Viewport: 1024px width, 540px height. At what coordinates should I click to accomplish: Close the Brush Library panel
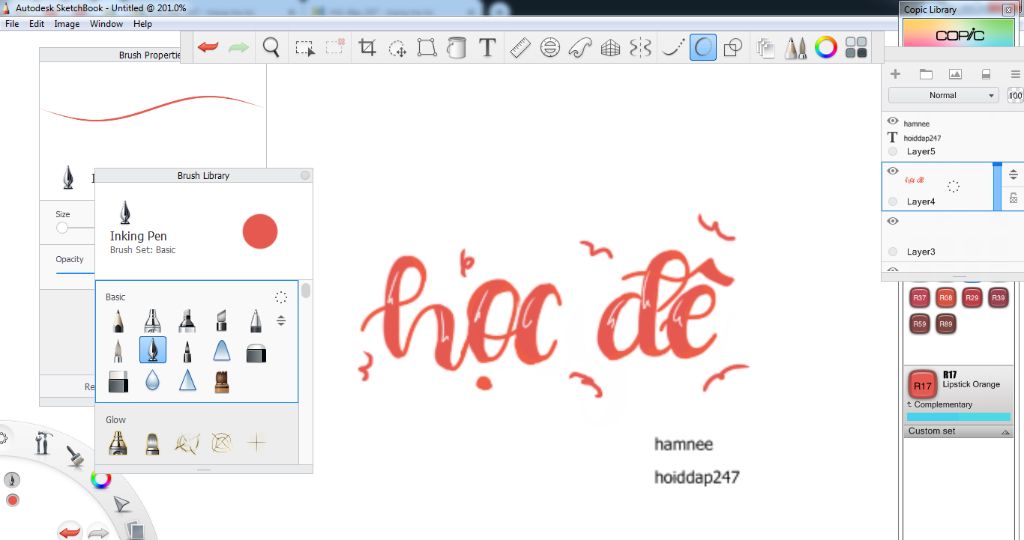(x=305, y=175)
